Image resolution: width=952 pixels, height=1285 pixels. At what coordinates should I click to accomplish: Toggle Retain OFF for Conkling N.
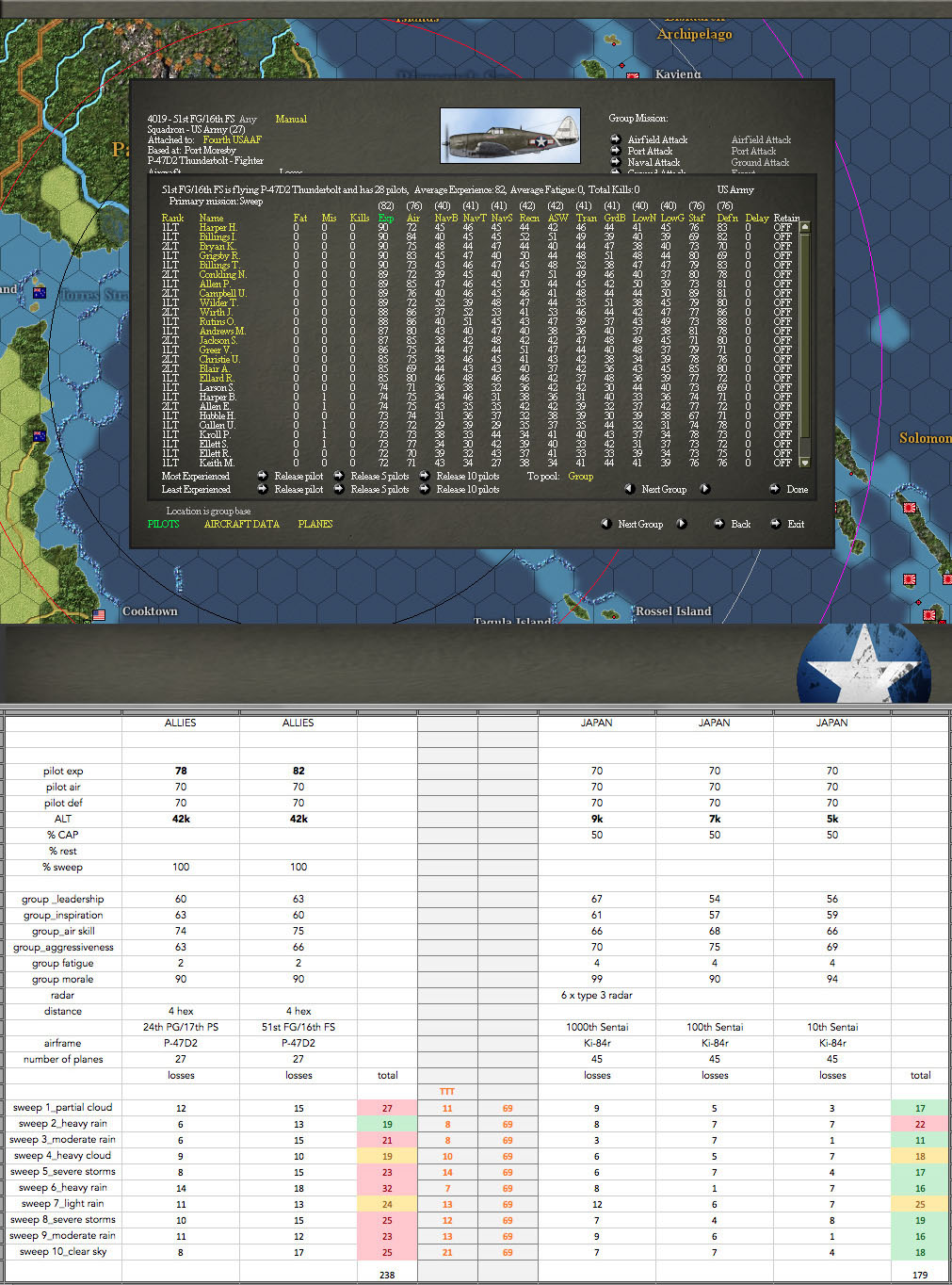[x=783, y=274]
